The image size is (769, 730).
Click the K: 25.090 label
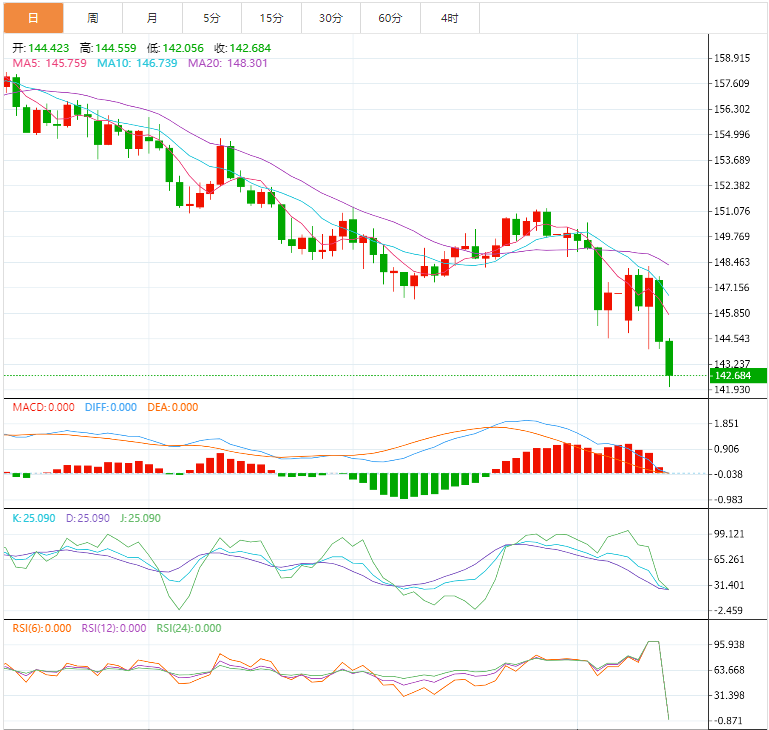[34, 518]
